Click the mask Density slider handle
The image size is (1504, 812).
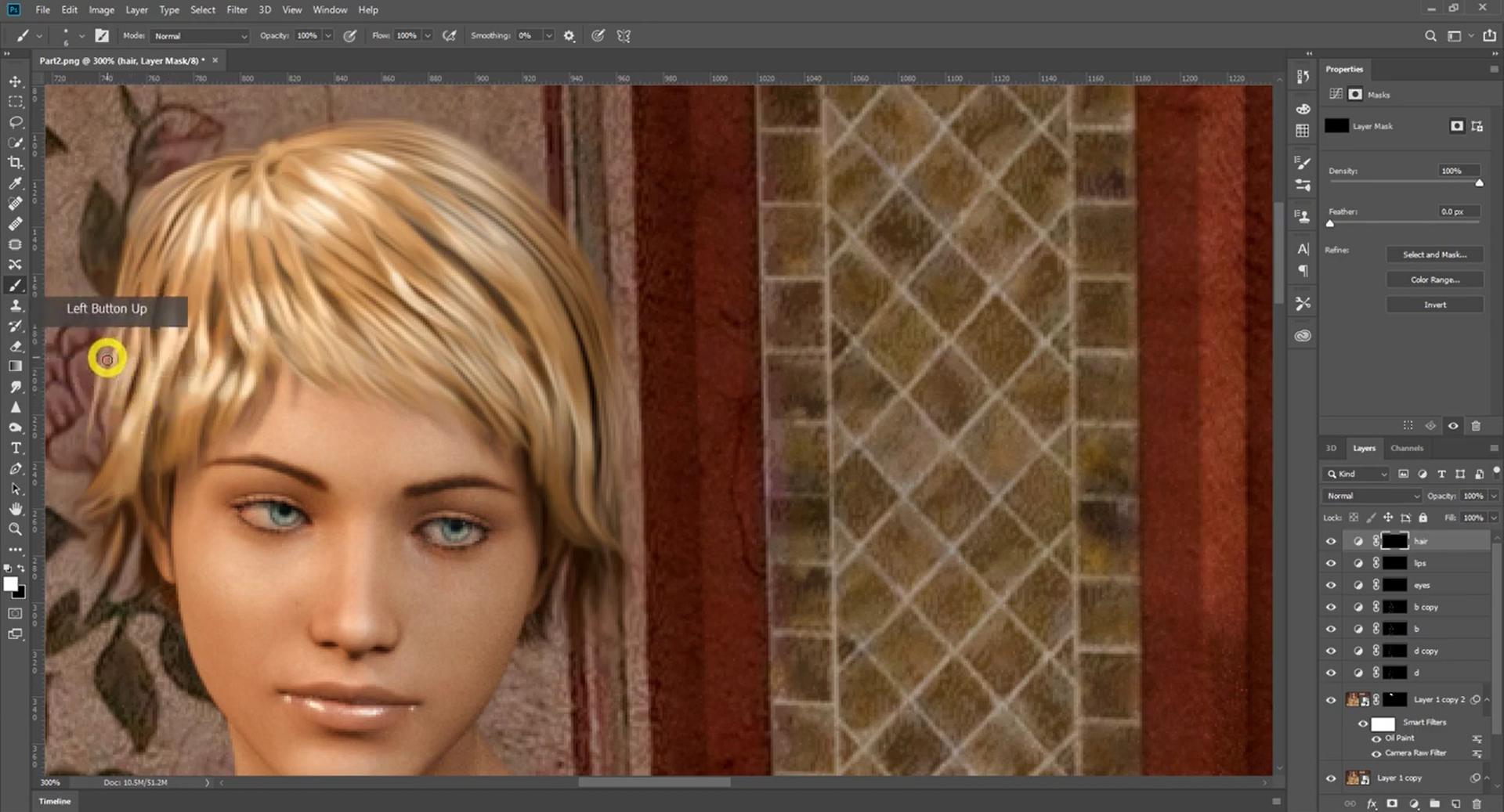tap(1479, 183)
